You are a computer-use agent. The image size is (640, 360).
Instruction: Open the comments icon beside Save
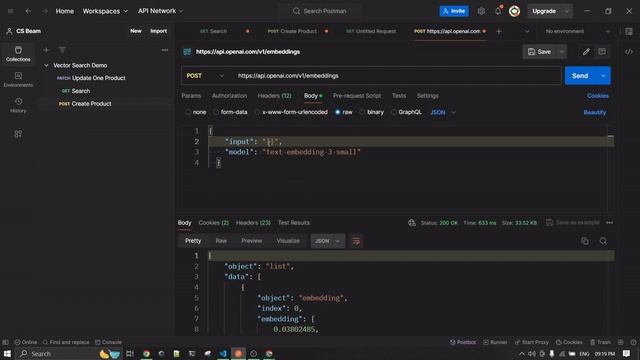(x=602, y=52)
